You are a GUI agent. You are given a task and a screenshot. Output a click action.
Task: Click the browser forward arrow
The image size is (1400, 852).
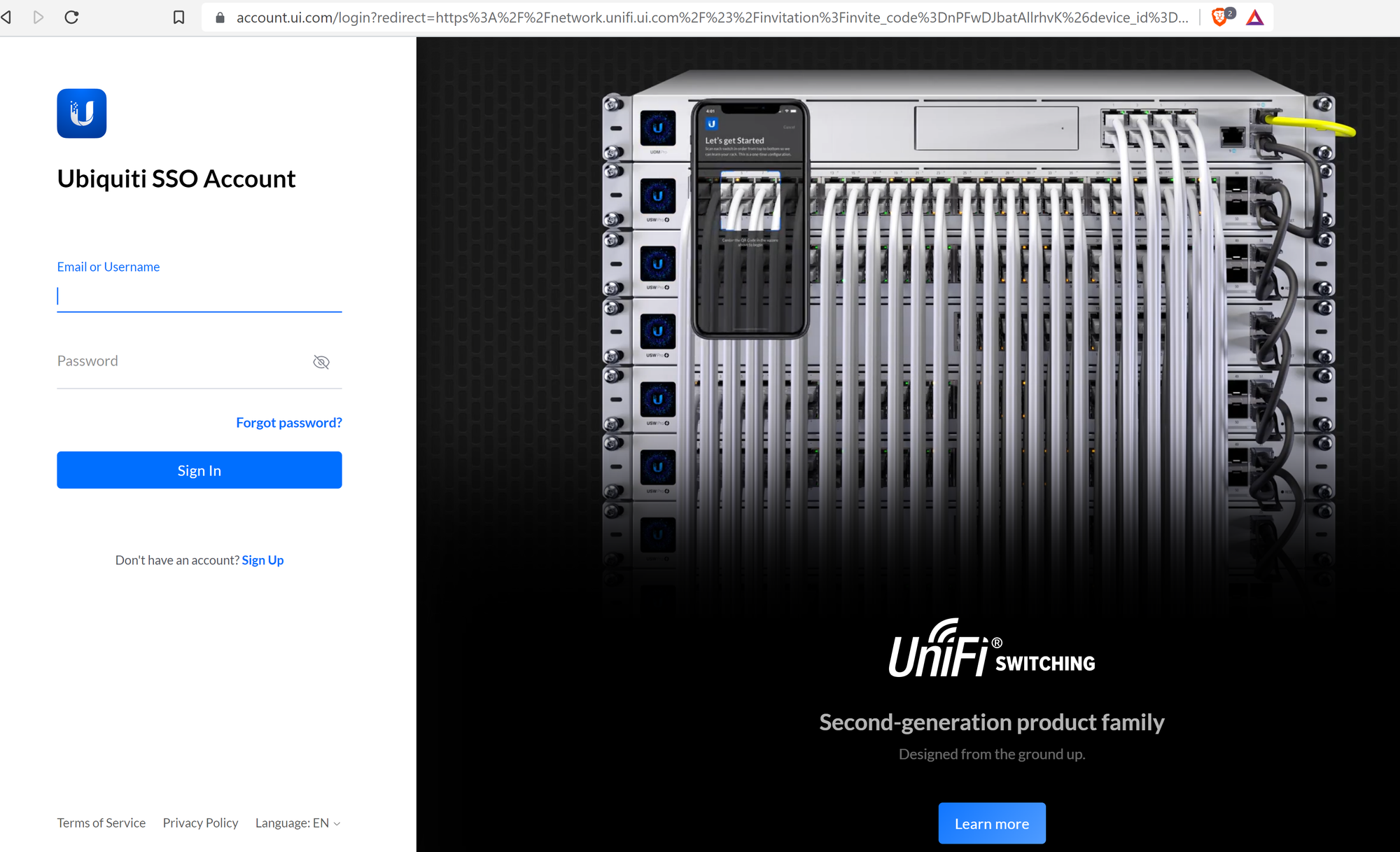pos(38,17)
